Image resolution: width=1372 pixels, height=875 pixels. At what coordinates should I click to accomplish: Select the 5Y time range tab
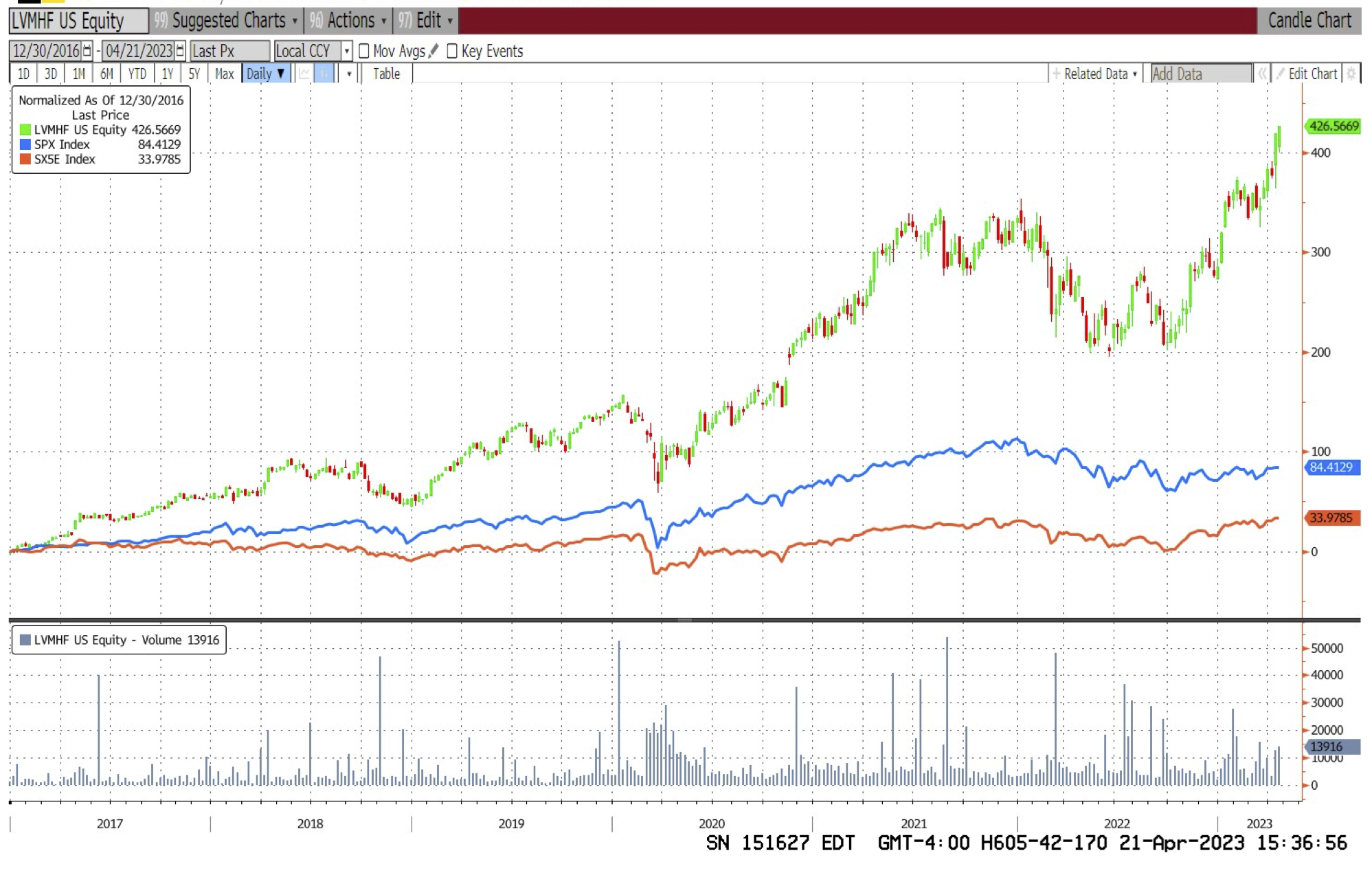[194, 74]
